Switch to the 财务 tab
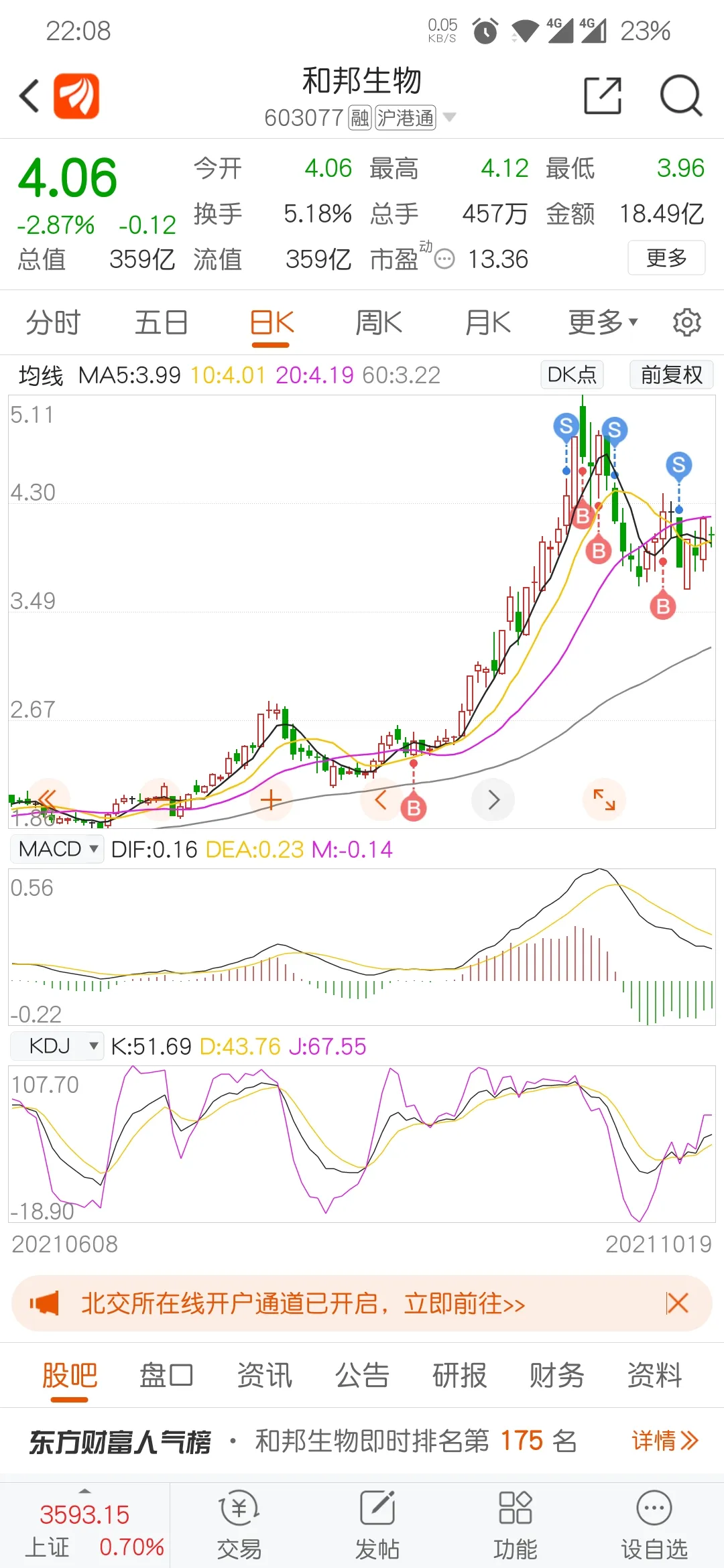The height and width of the screenshot is (1568, 724). [557, 1376]
